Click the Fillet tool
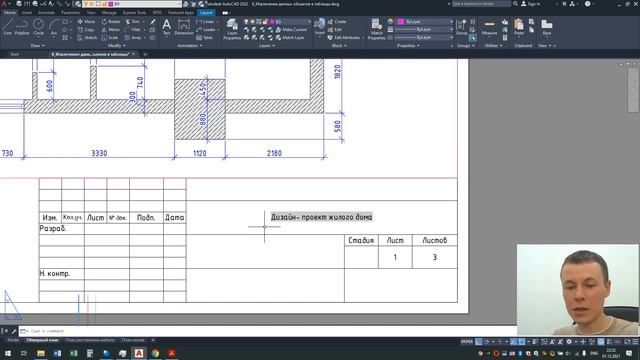The width and height of the screenshot is (640, 360). (133, 29)
